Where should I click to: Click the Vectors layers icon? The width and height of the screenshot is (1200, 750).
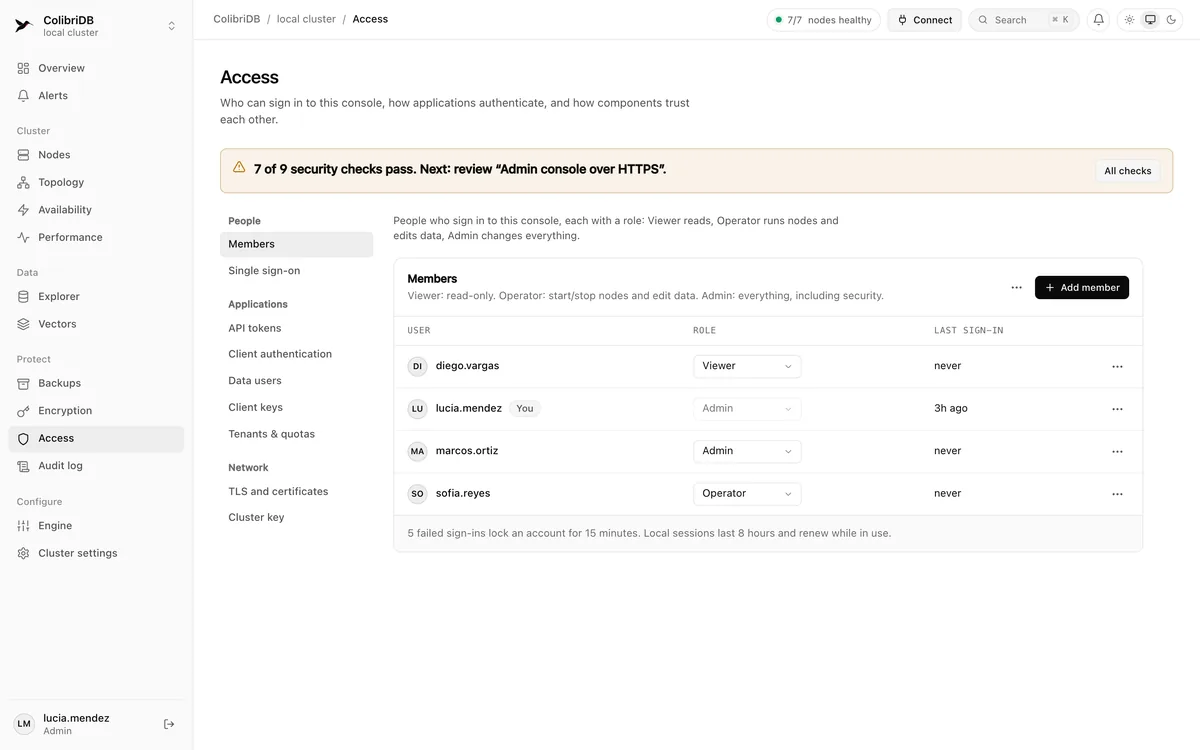pyautogui.click(x=24, y=324)
